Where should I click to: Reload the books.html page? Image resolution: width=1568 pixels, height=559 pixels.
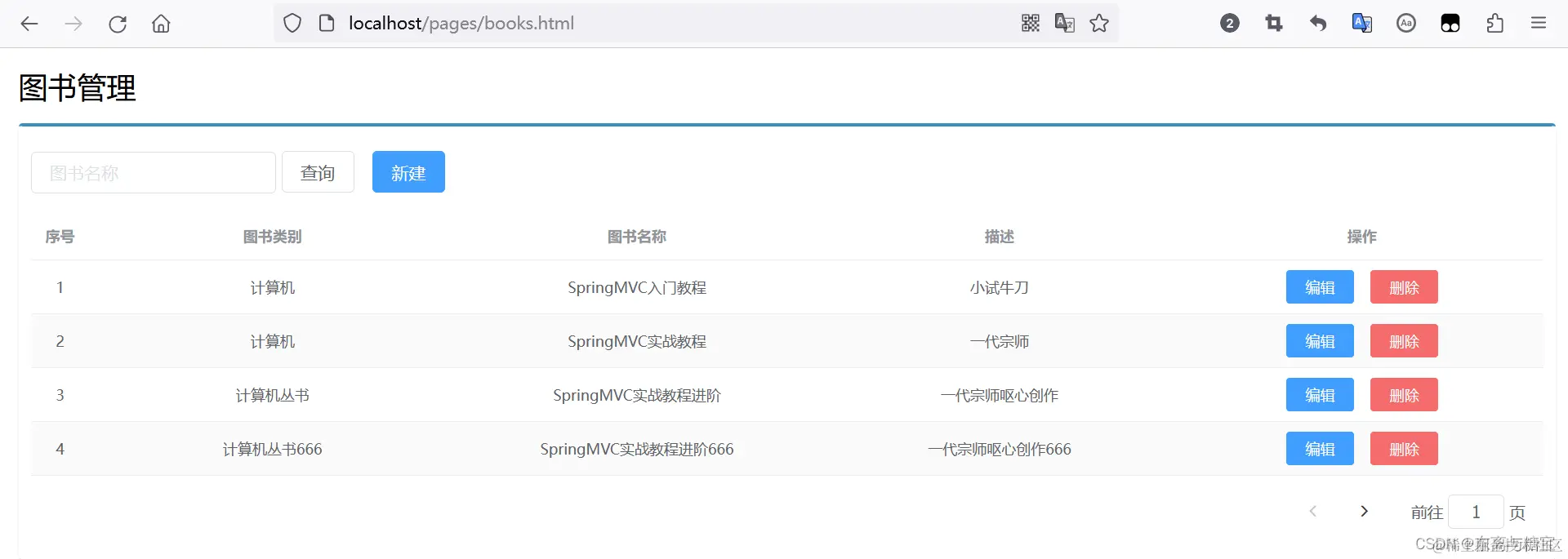pyautogui.click(x=118, y=24)
